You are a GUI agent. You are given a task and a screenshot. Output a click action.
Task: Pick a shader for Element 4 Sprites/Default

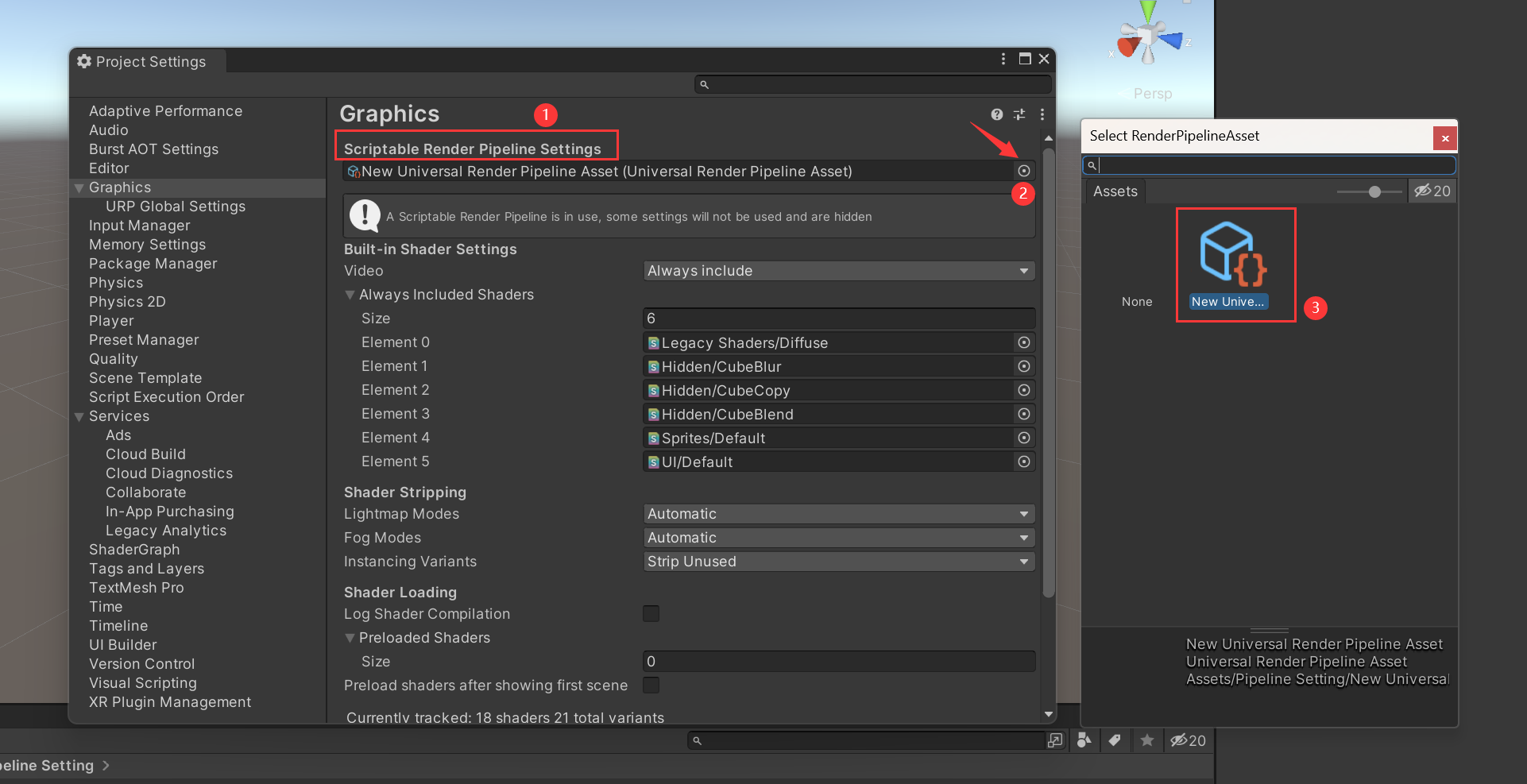pyautogui.click(x=1024, y=438)
